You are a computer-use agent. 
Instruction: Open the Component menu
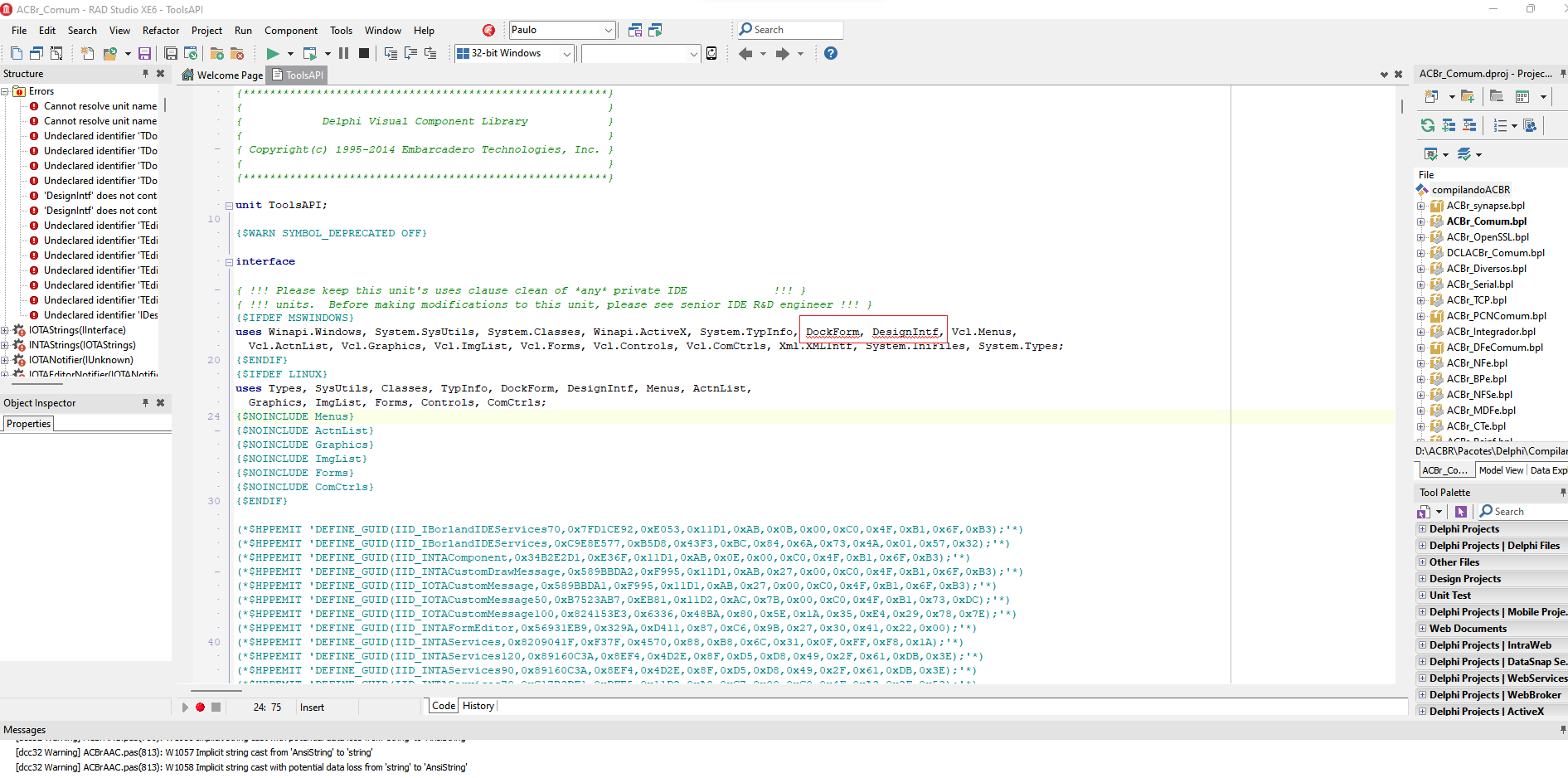[291, 31]
